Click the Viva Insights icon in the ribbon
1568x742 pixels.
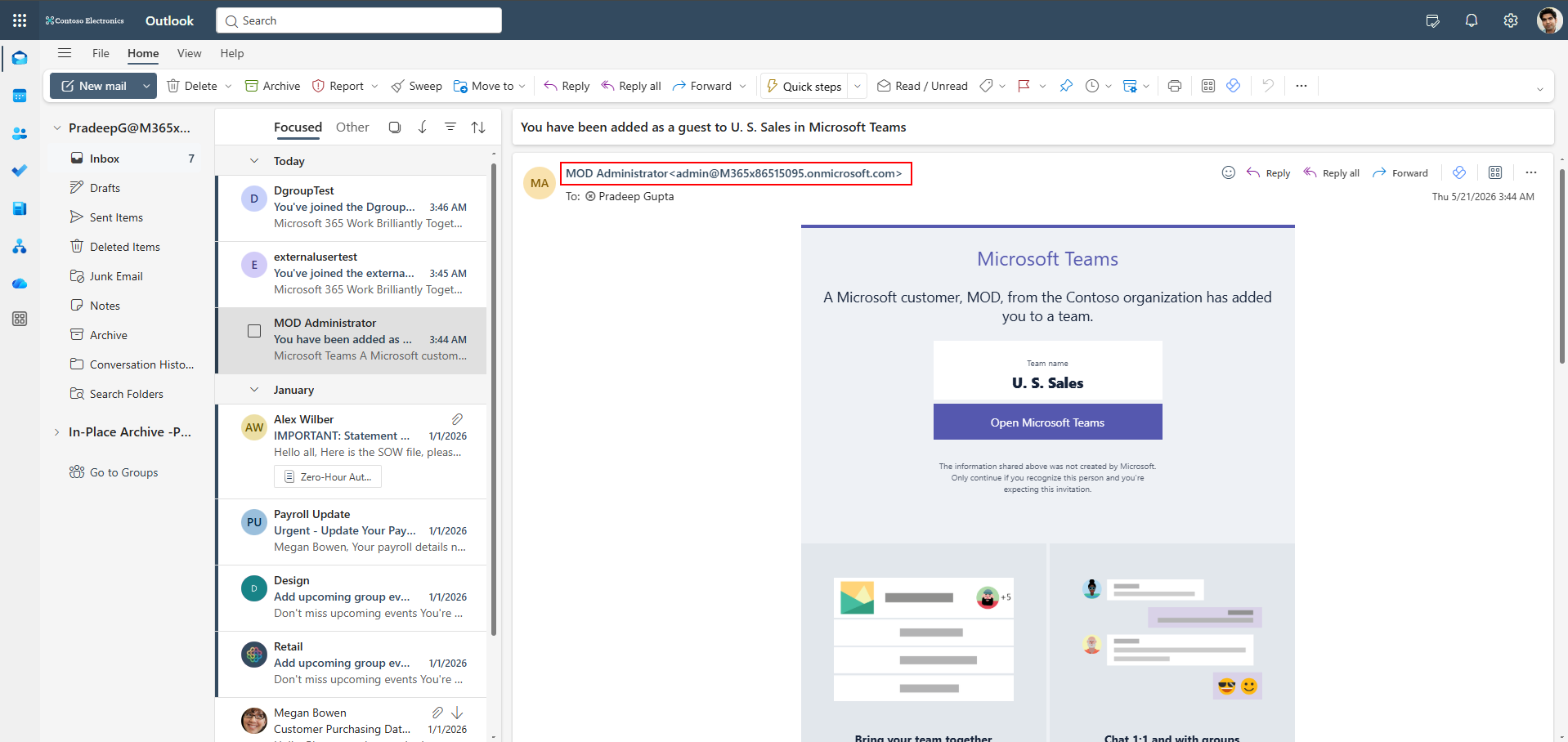point(1234,86)
